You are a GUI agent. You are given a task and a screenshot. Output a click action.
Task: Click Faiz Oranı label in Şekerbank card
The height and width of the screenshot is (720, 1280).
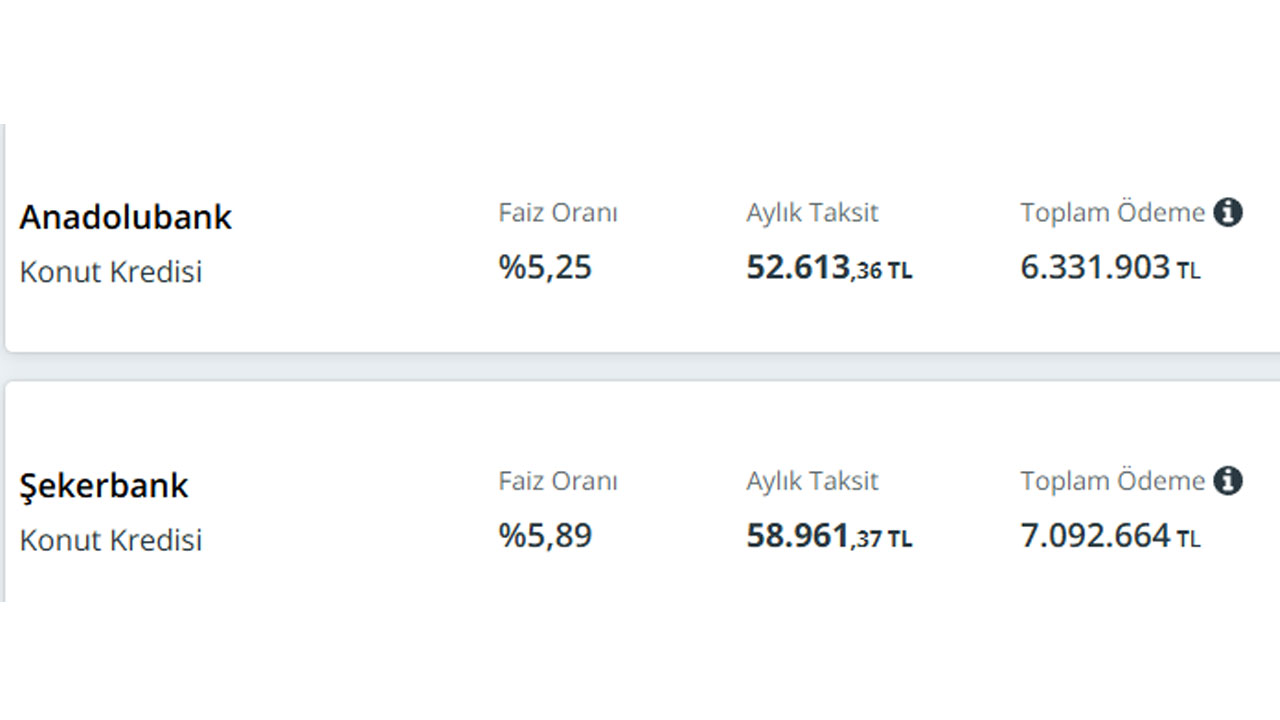pos(558,481)
